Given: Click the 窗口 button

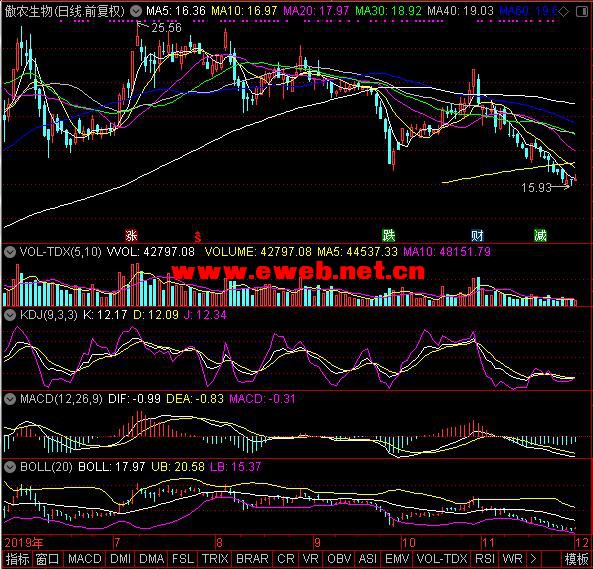Looking at the screenshot, I should [47, 559].
